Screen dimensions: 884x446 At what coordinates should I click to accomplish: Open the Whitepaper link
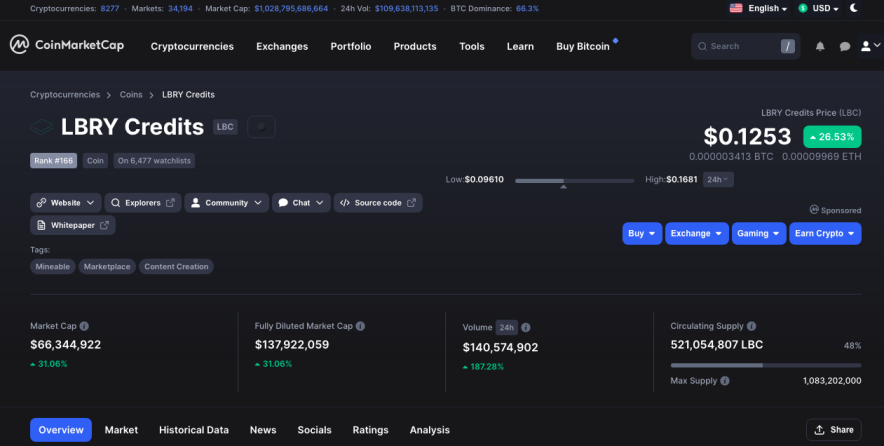pos(73,225)
